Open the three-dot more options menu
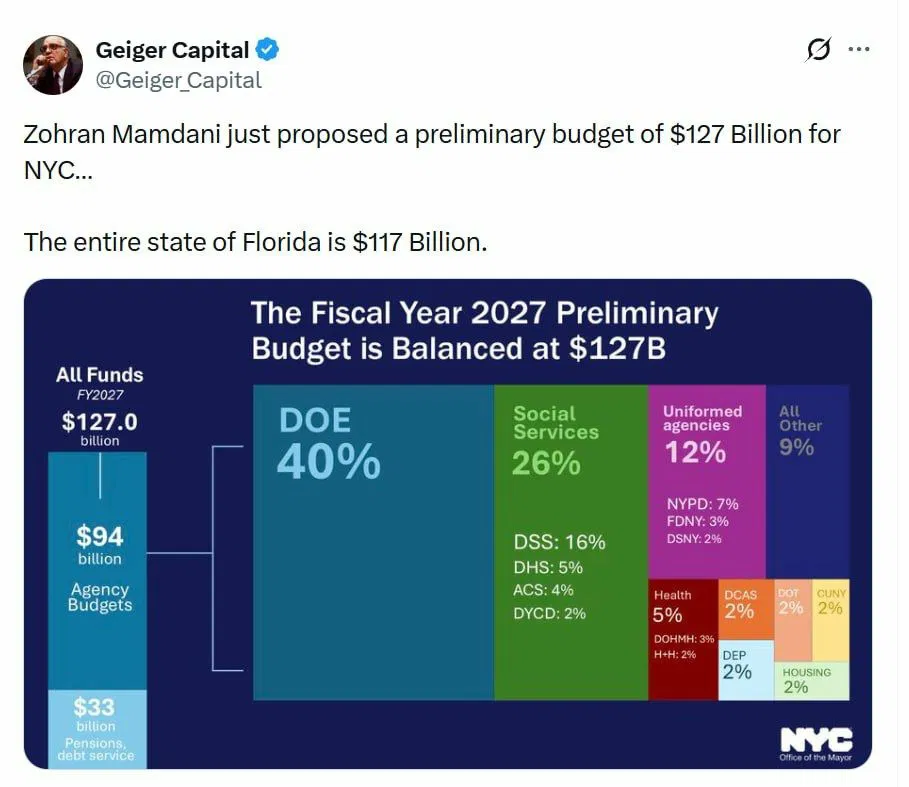This screenshot has width=909, height=787. [858, 49]
